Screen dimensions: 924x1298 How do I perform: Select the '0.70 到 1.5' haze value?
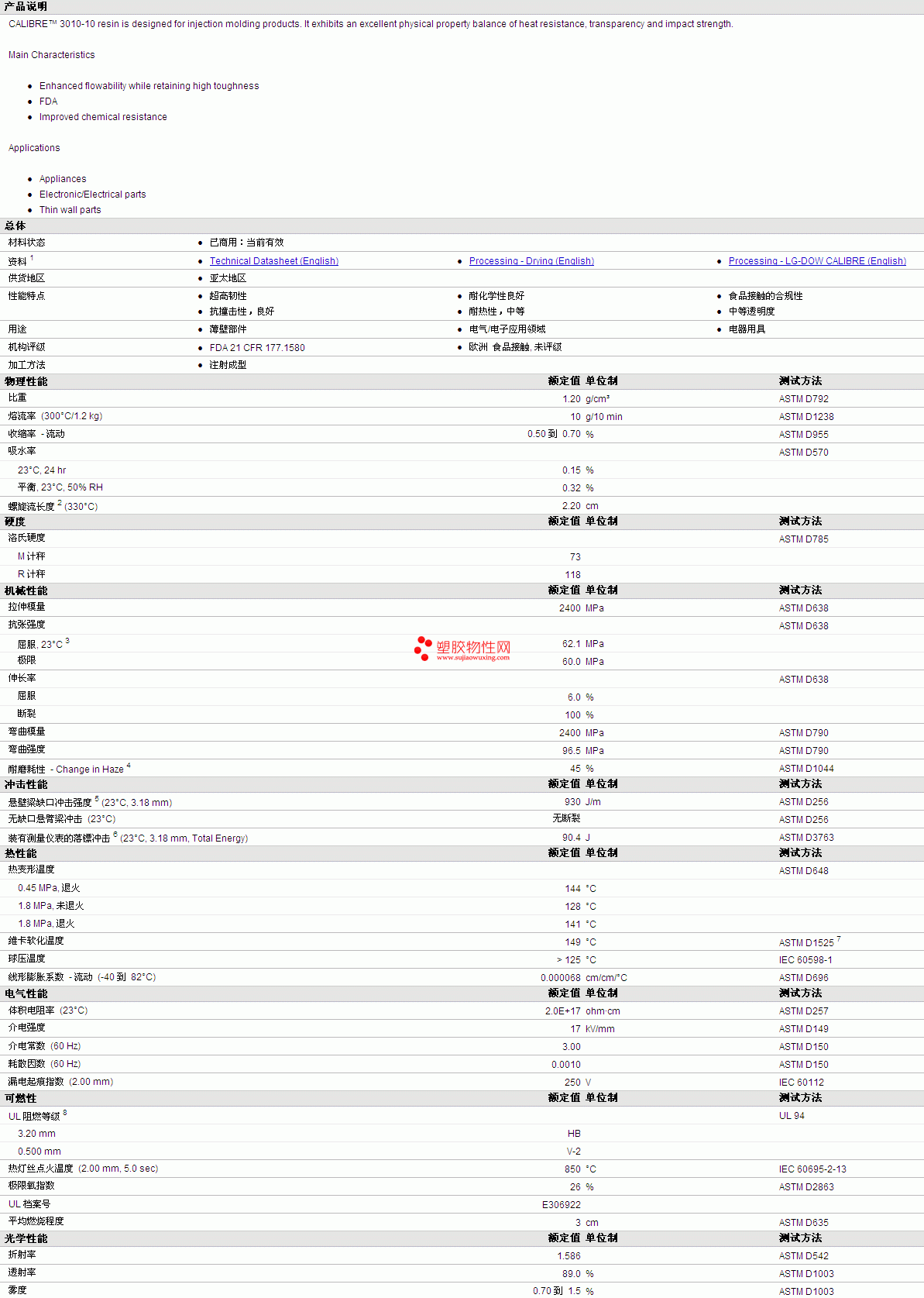click(x=557, y=1291)
